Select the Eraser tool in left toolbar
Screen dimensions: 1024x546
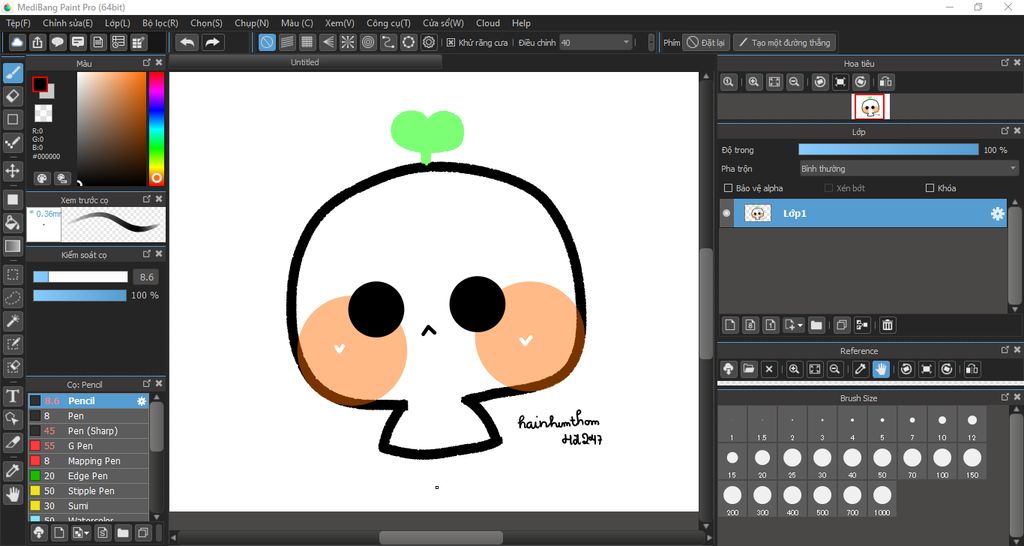[x=13, y=96]
